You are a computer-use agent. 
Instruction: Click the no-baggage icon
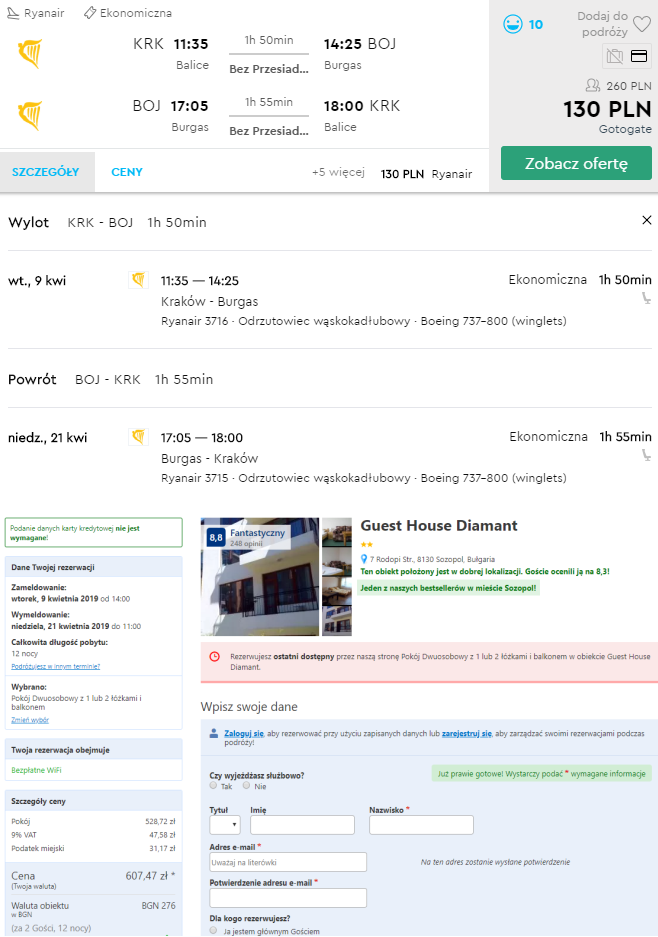(614, 56)
